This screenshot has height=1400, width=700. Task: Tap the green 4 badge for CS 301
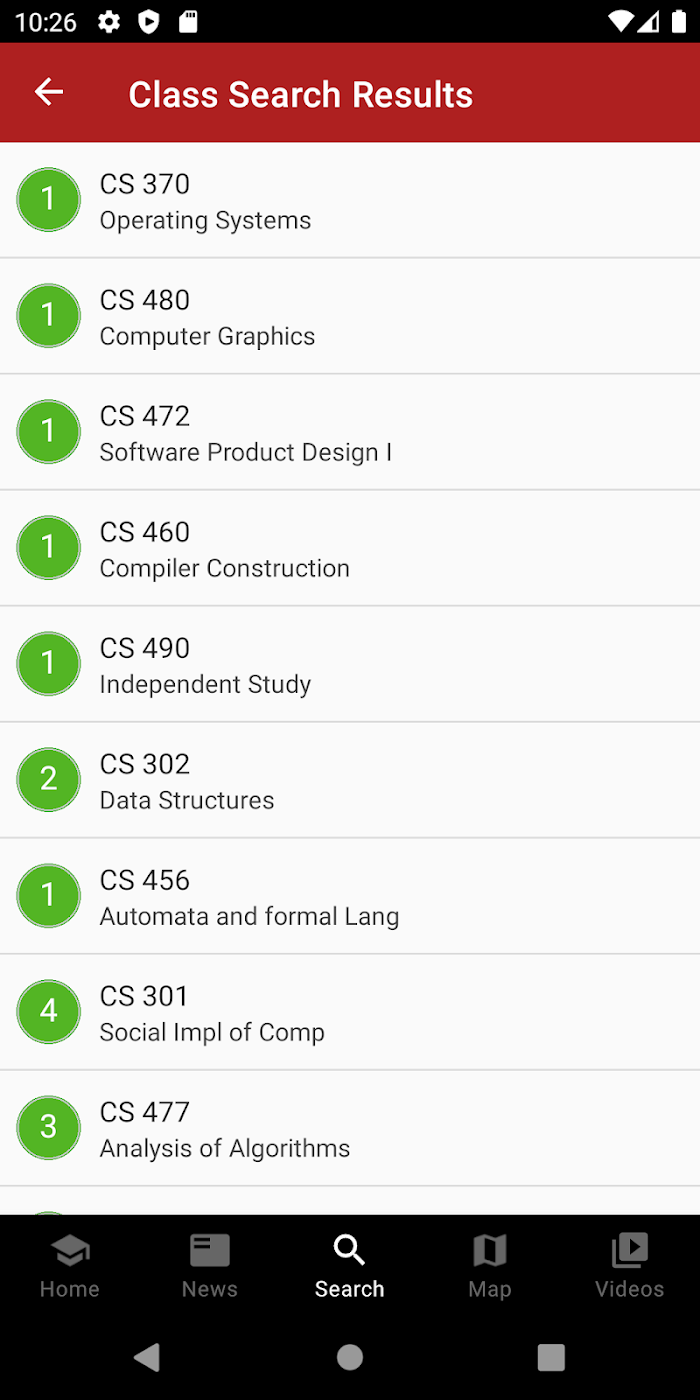48,1012
